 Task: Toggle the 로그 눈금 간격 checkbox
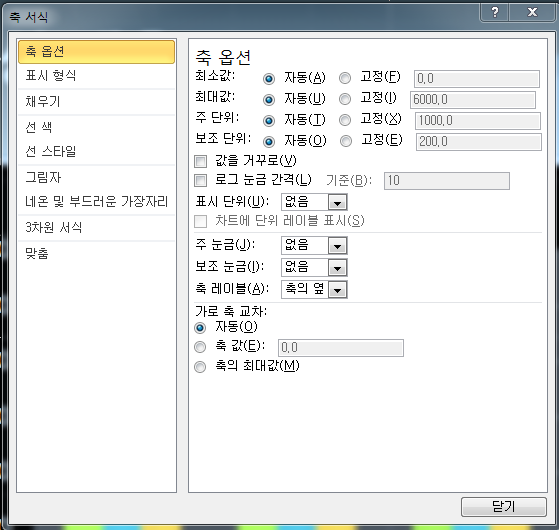coord(200,180)
